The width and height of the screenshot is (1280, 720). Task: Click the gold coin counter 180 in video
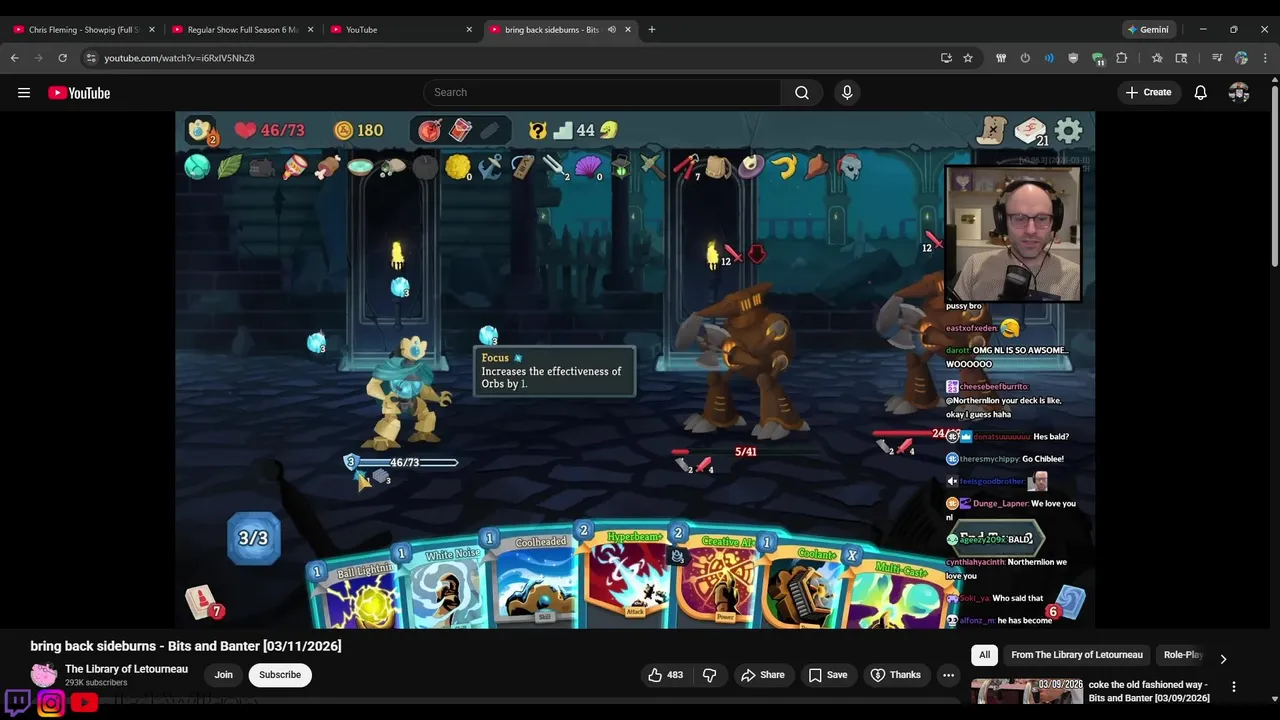pos(358,130)
